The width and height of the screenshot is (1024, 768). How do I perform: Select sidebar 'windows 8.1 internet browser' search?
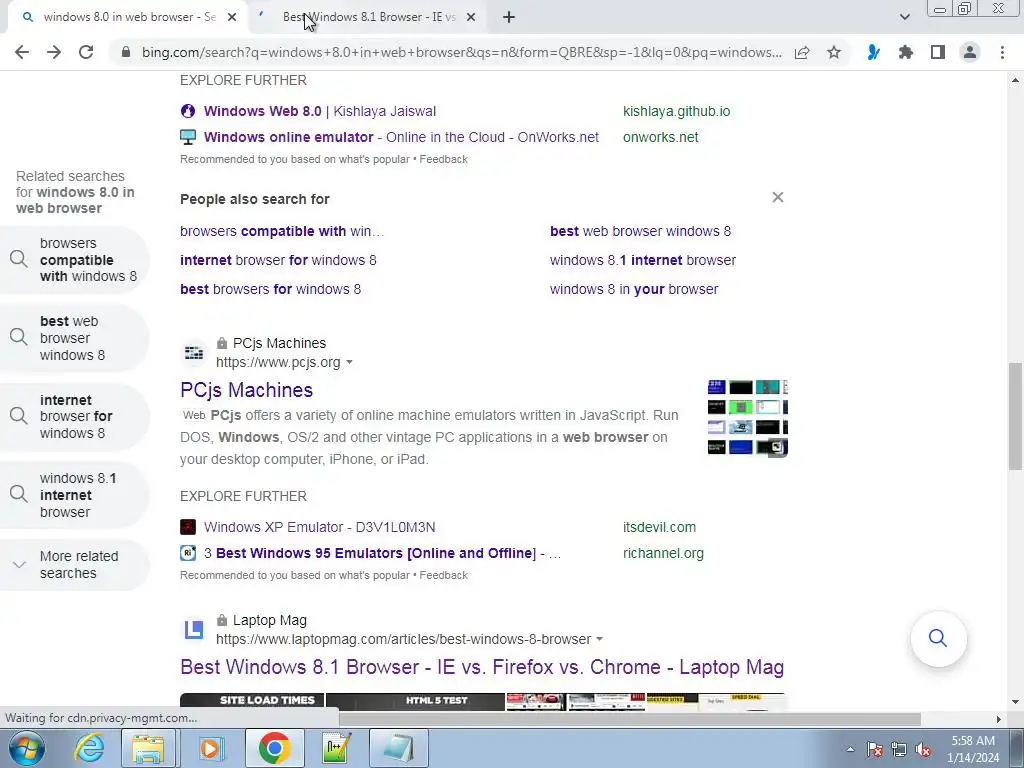tap(74, 495)
